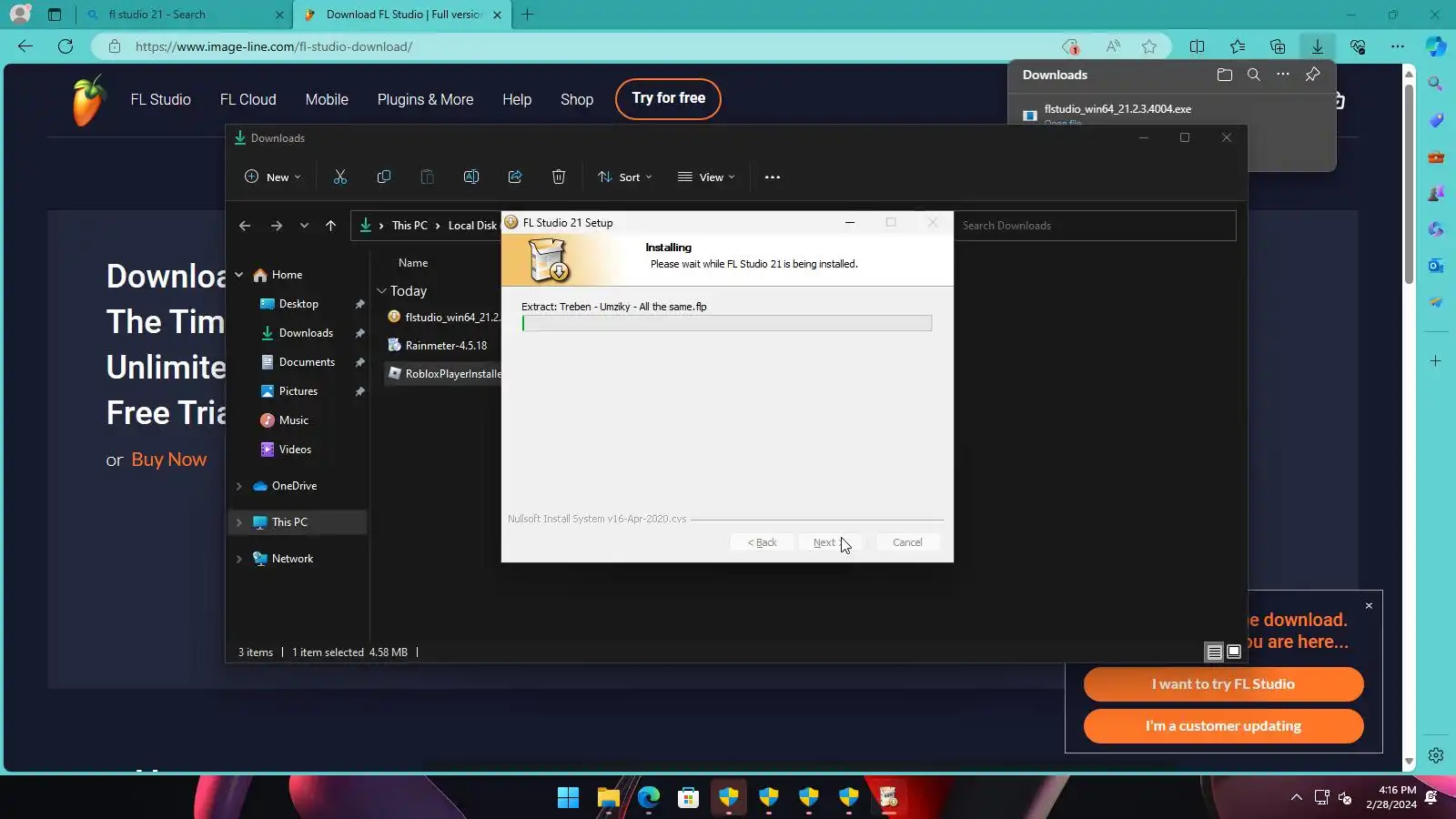Search downloads in the Edge Downloads panel

[x=1254, y=75]
